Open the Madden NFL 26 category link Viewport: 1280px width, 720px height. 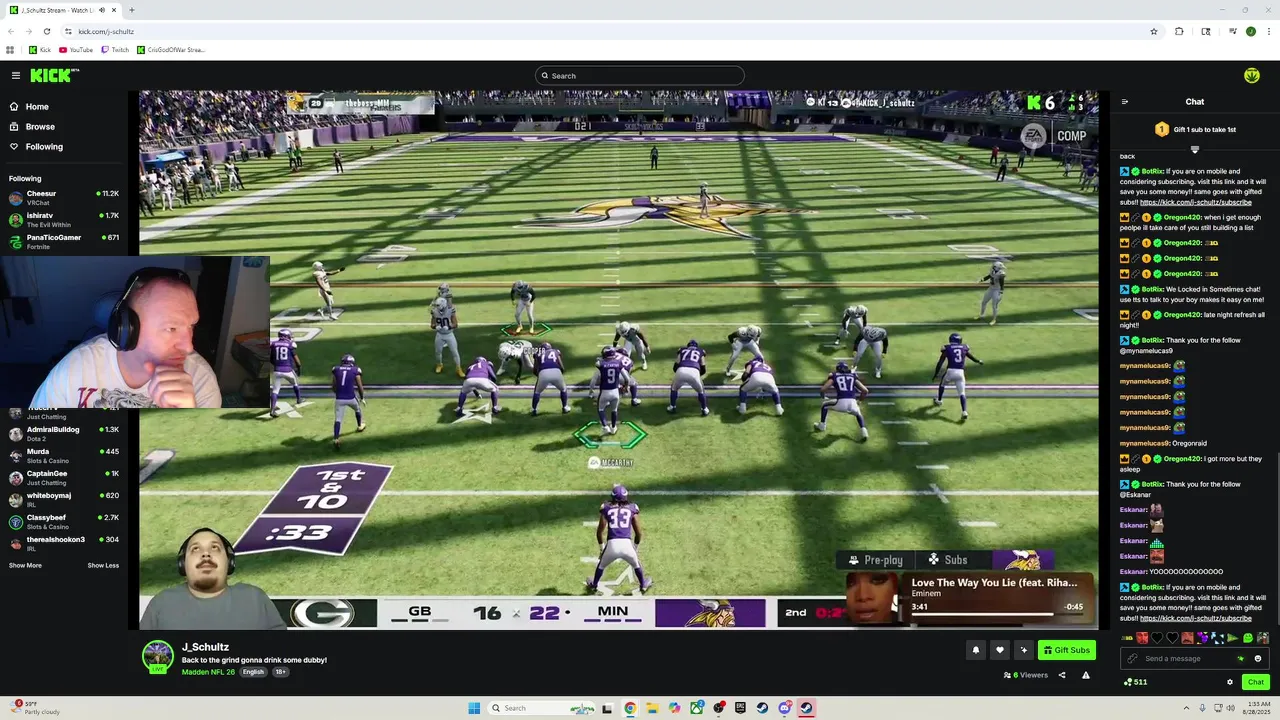click(208, 672)
